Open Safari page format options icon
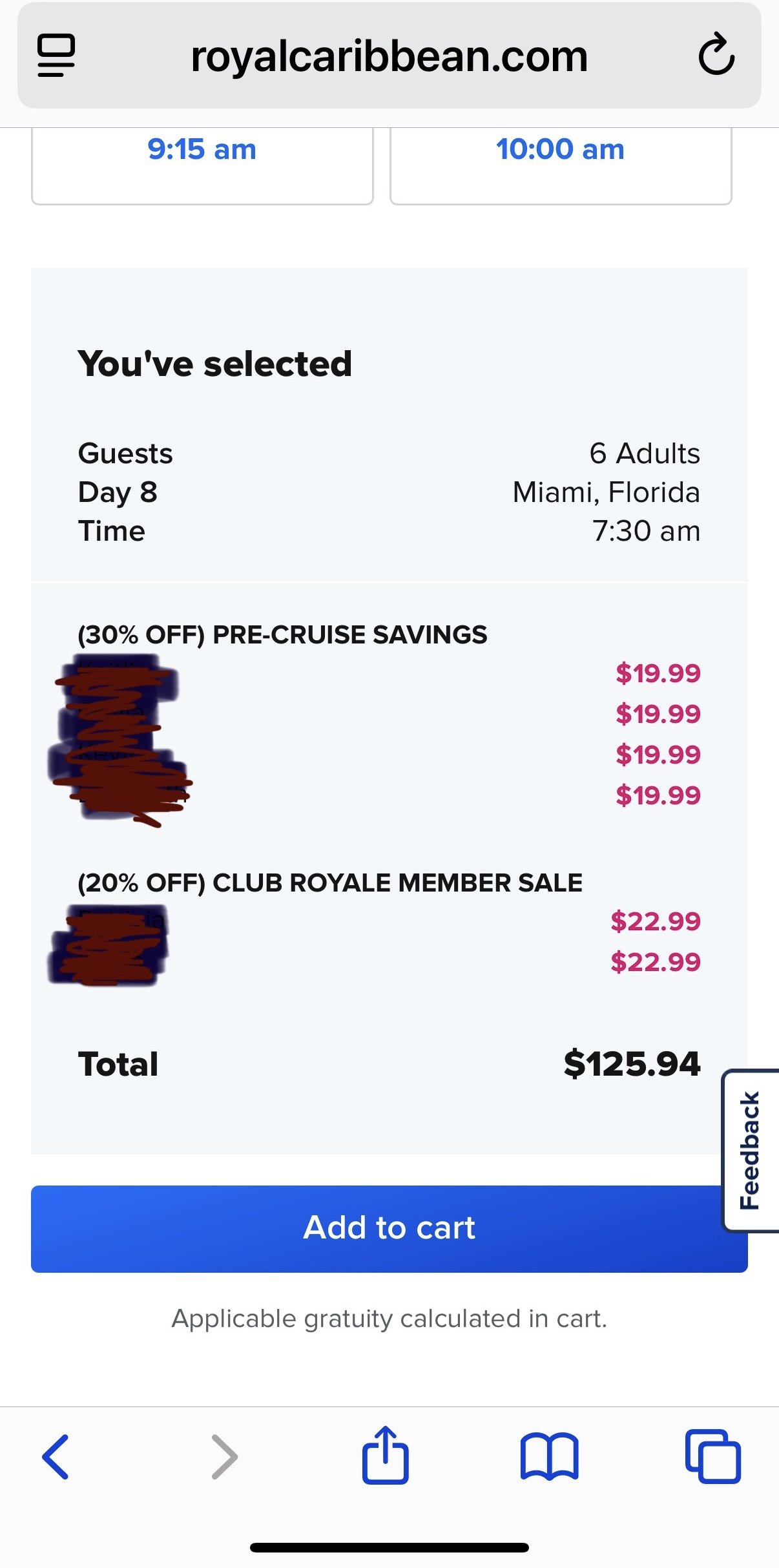Image resolution: width=779 pixels, height=1568 pixels. [x=56, y=56]
